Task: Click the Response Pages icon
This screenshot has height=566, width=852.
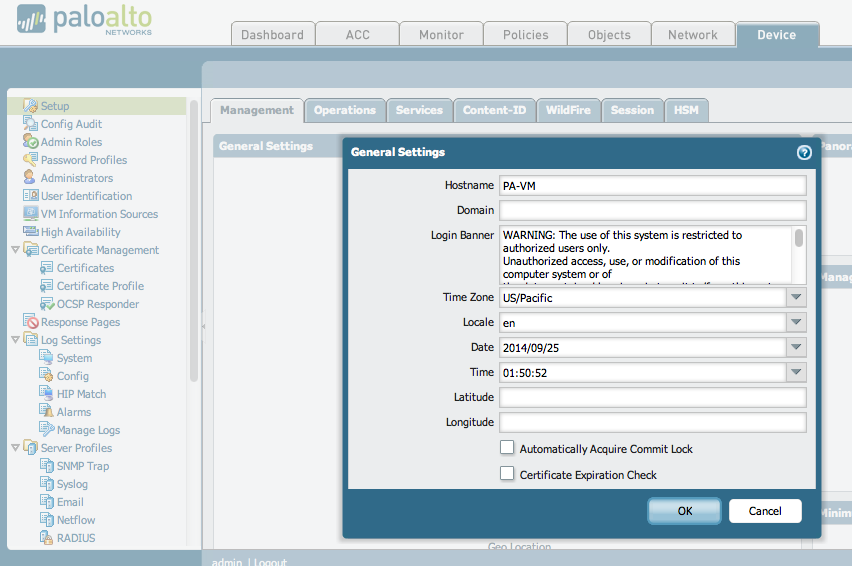Action: [x=30, y=322]
